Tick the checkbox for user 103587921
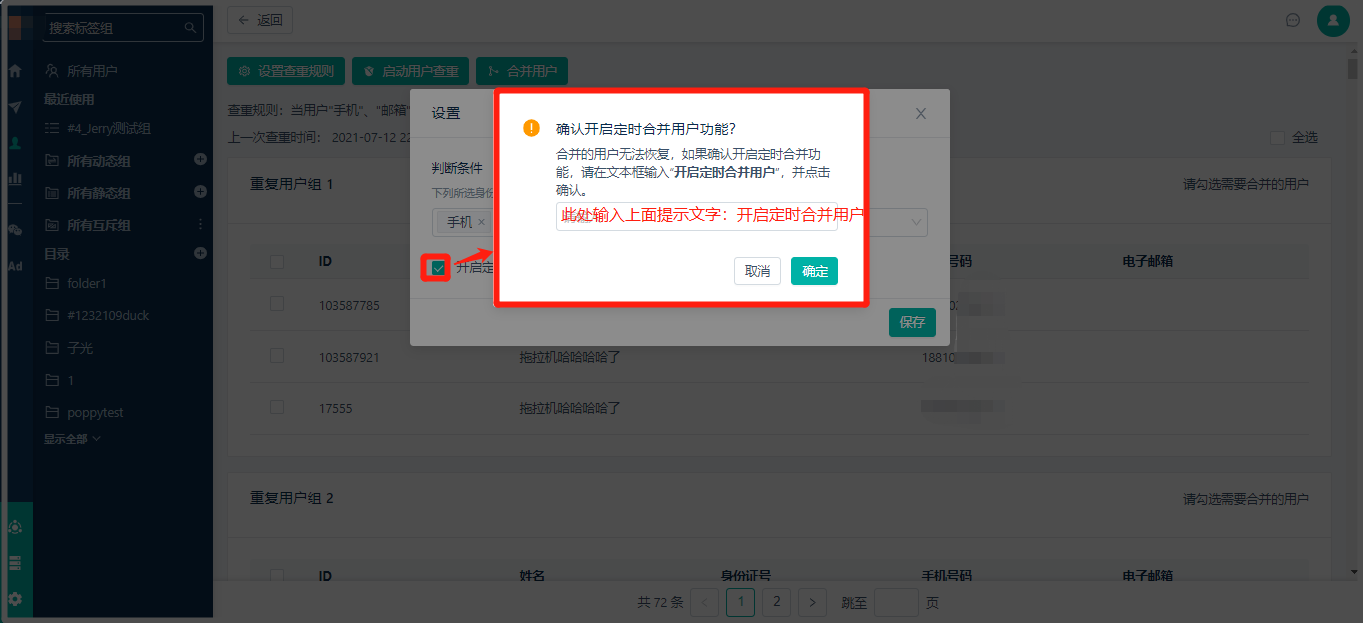The width and height of the screenshot is (1363, 623). (x=277, y=356)
